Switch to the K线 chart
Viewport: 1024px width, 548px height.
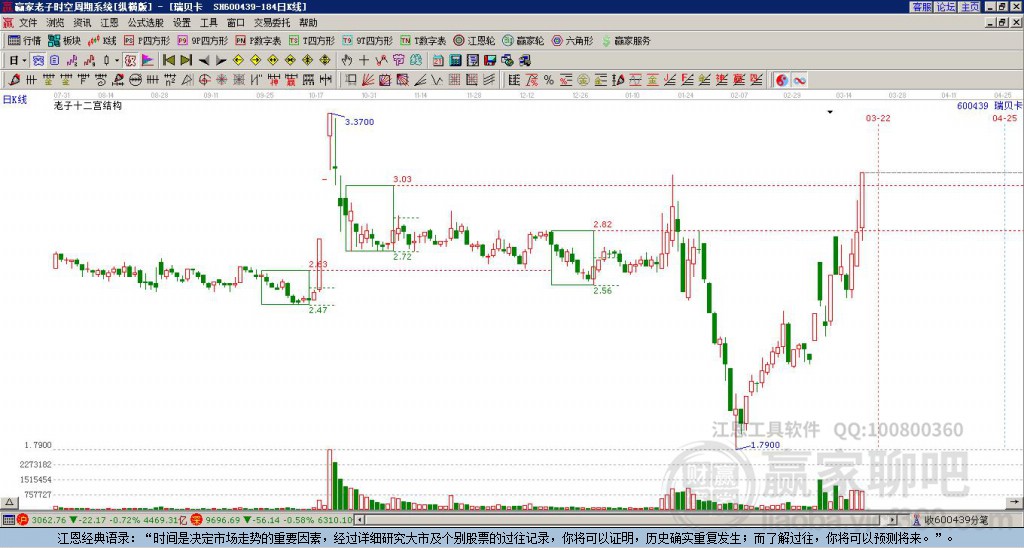(102, 40)
